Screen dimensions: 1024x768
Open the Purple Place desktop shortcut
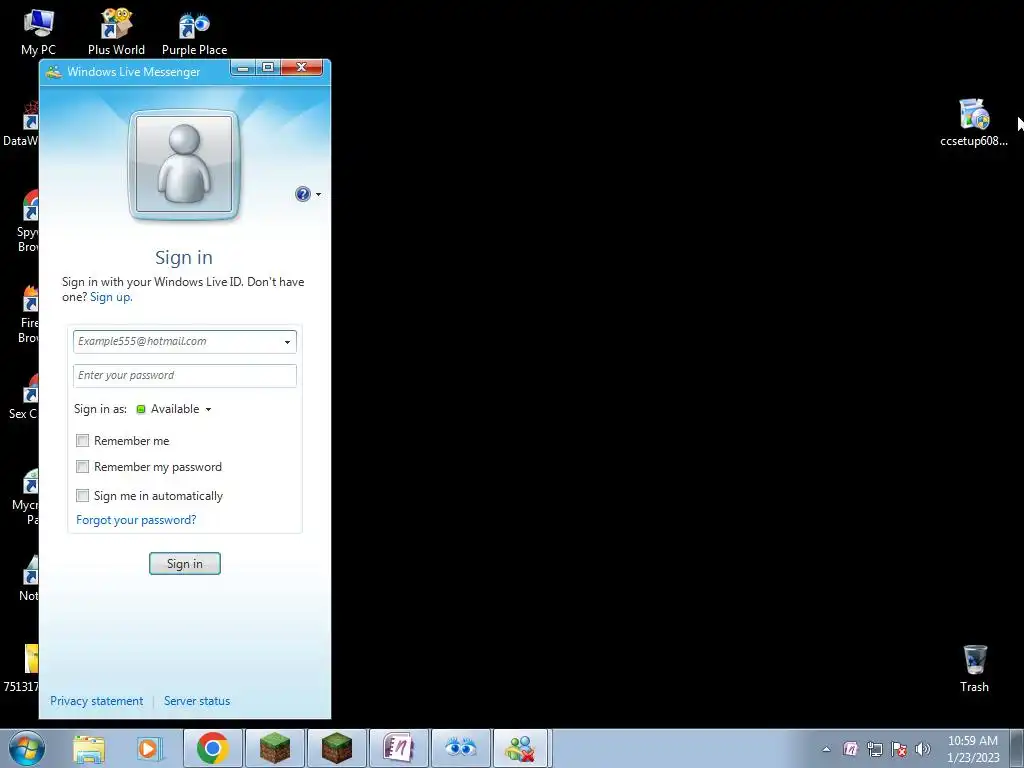pyautogui.click(x=195, y=31)
